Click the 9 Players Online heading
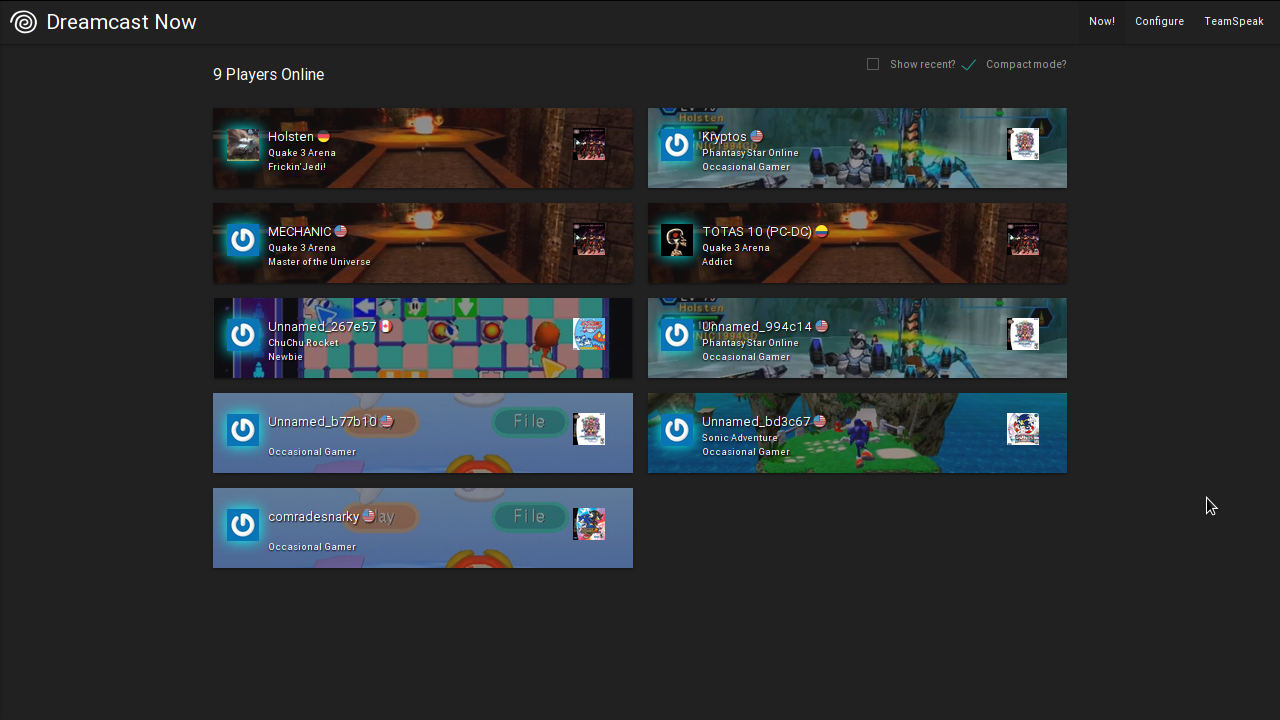 [269, 75]
